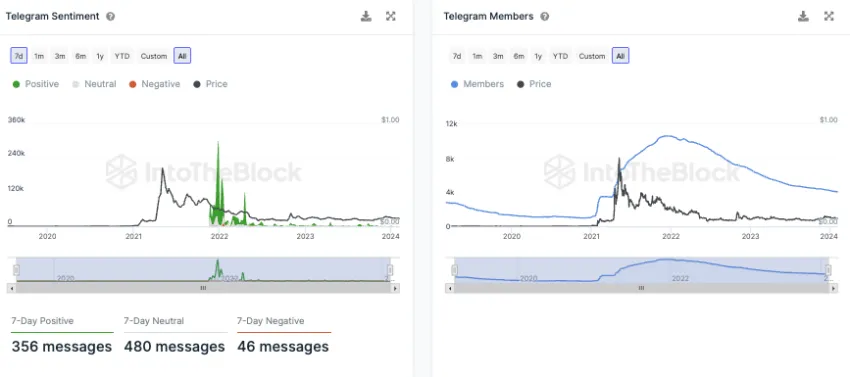Image resolution: width=850 pixels, height=377 pixels.
Task: Toggle Neutral series in Sentiment legend
Action: point(94,84)
